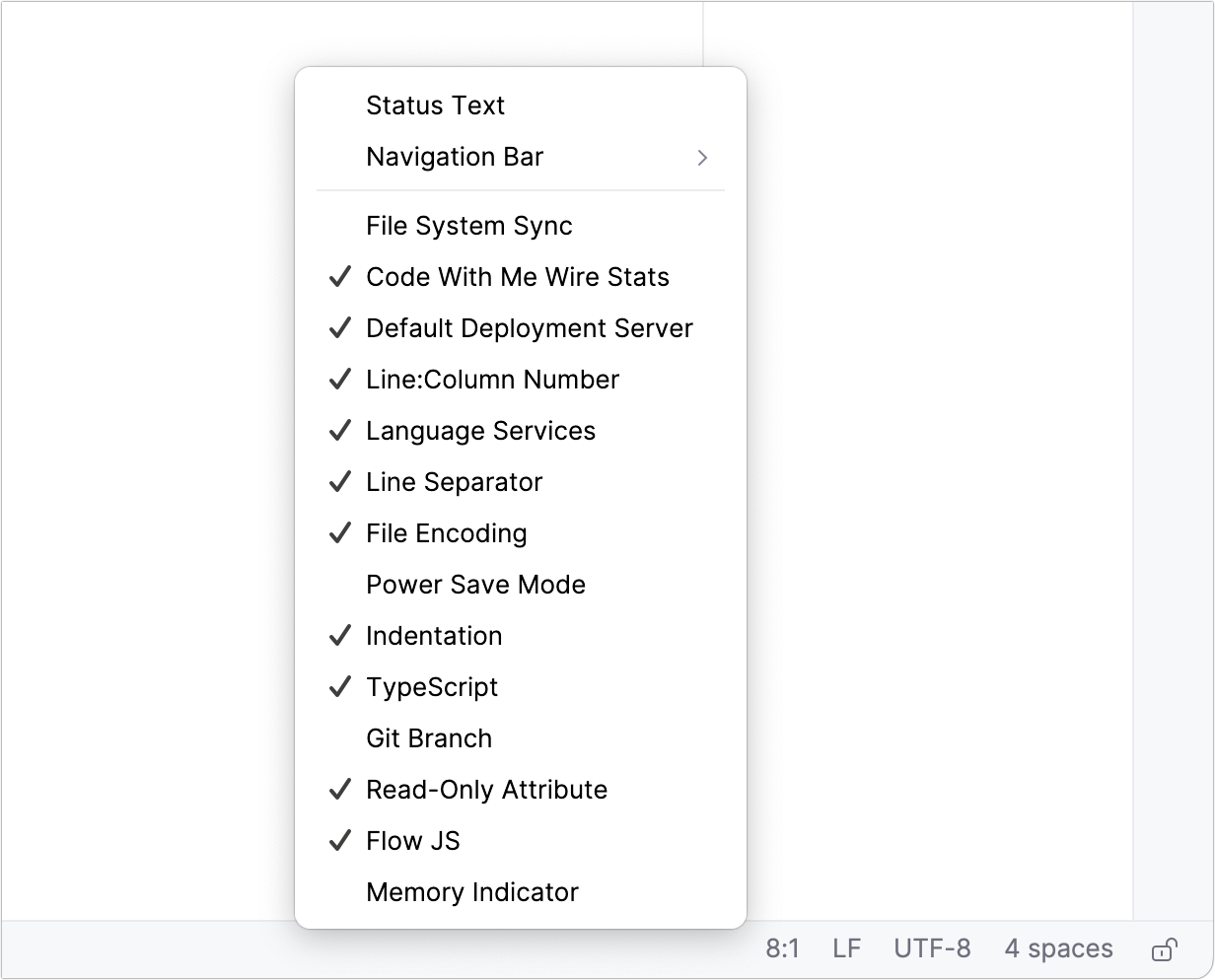
Task: Select File System Sync menu item
Action: (469, 226)
